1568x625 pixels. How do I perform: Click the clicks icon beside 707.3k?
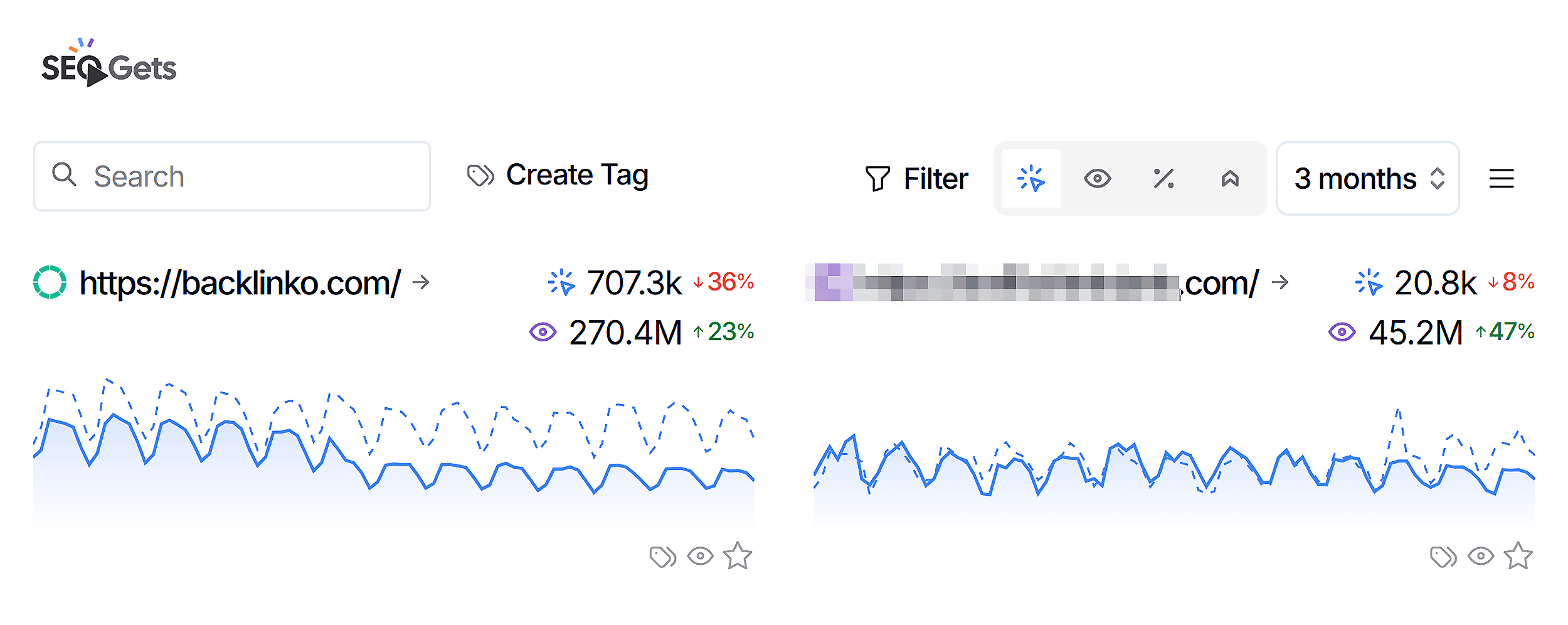click(561, 282)
